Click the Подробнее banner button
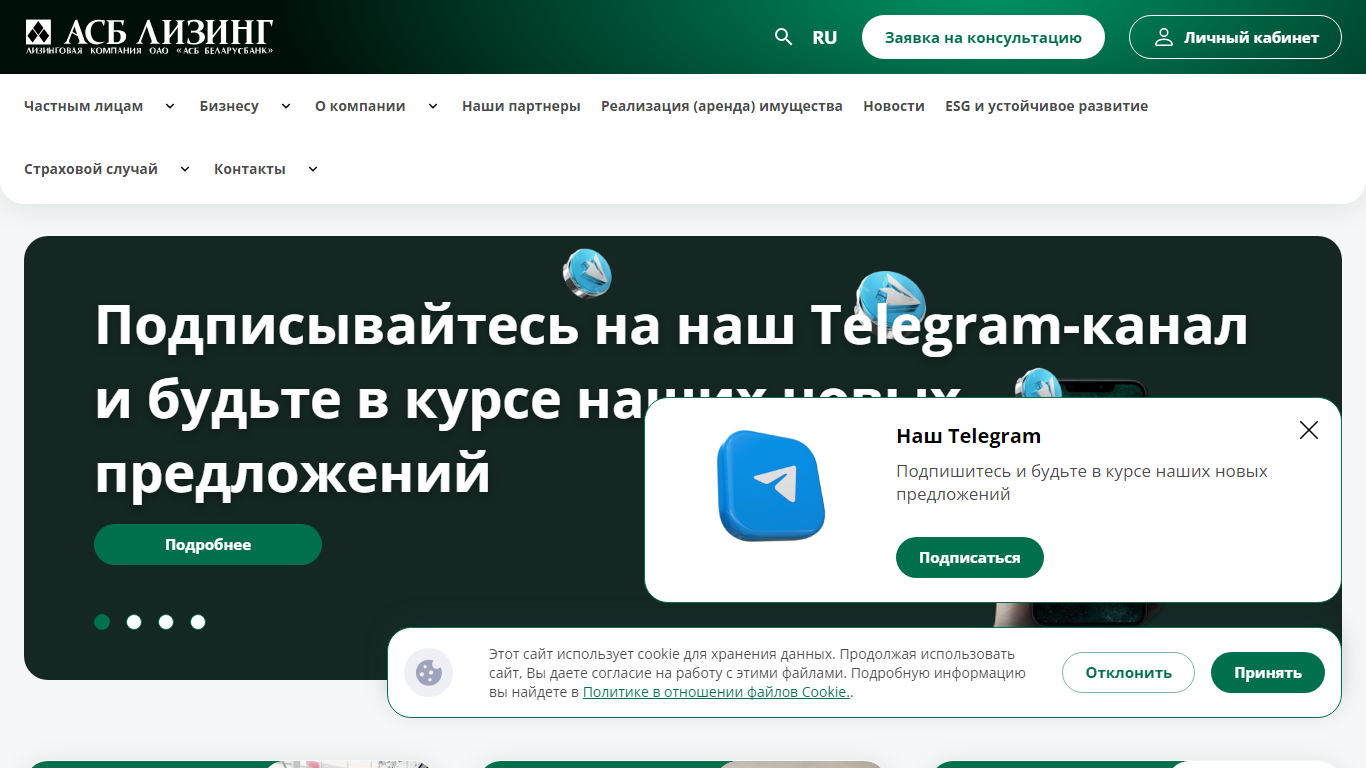 point(208,545)
